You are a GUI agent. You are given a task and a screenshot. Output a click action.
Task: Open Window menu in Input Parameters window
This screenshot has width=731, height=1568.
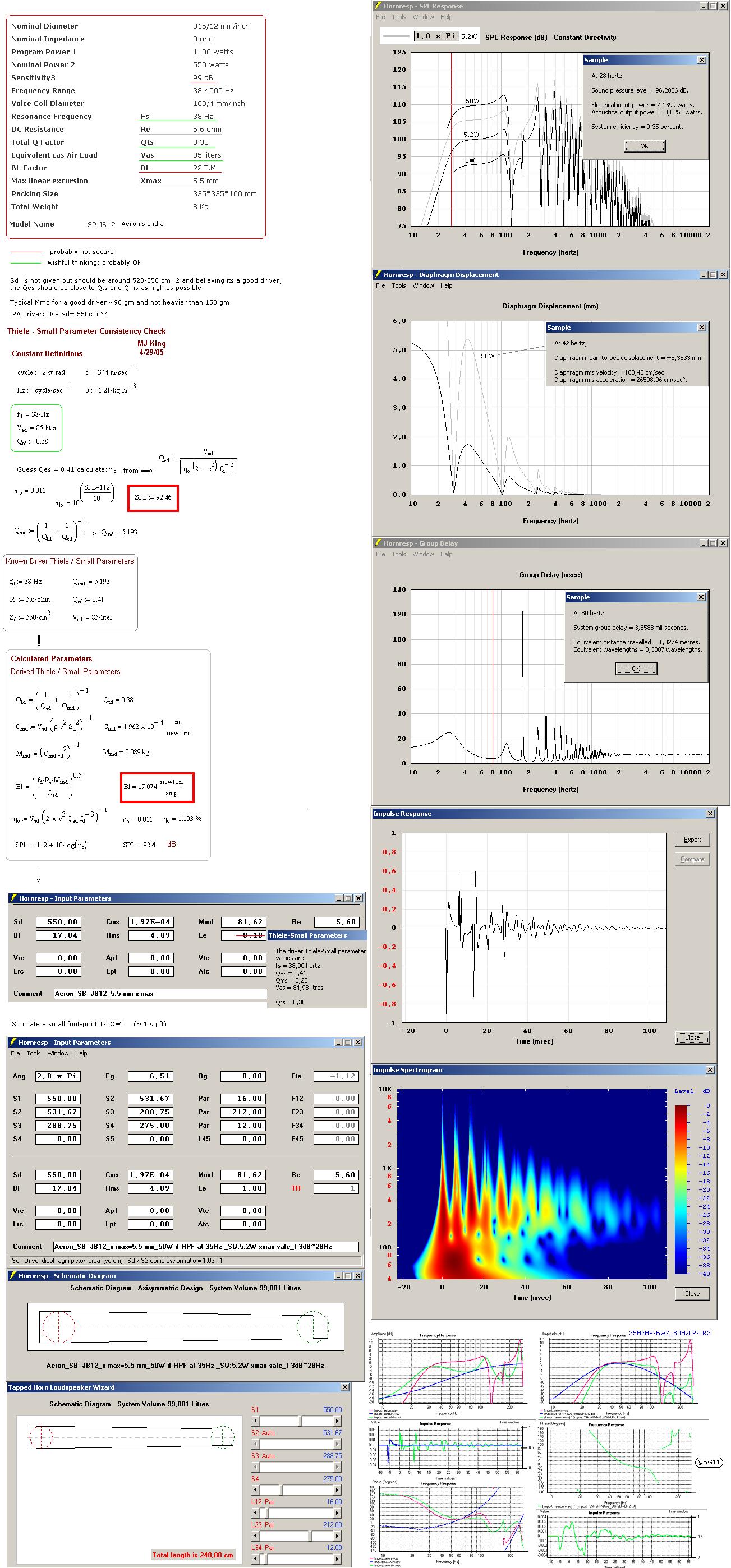58,1053
